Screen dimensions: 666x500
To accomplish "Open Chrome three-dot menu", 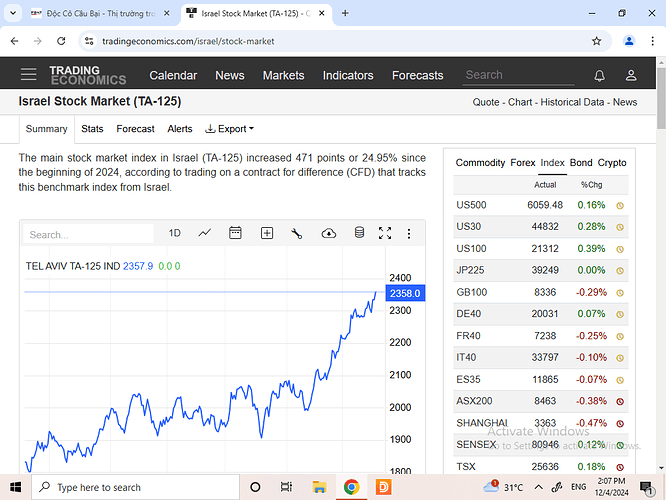I will coord(652,41).
